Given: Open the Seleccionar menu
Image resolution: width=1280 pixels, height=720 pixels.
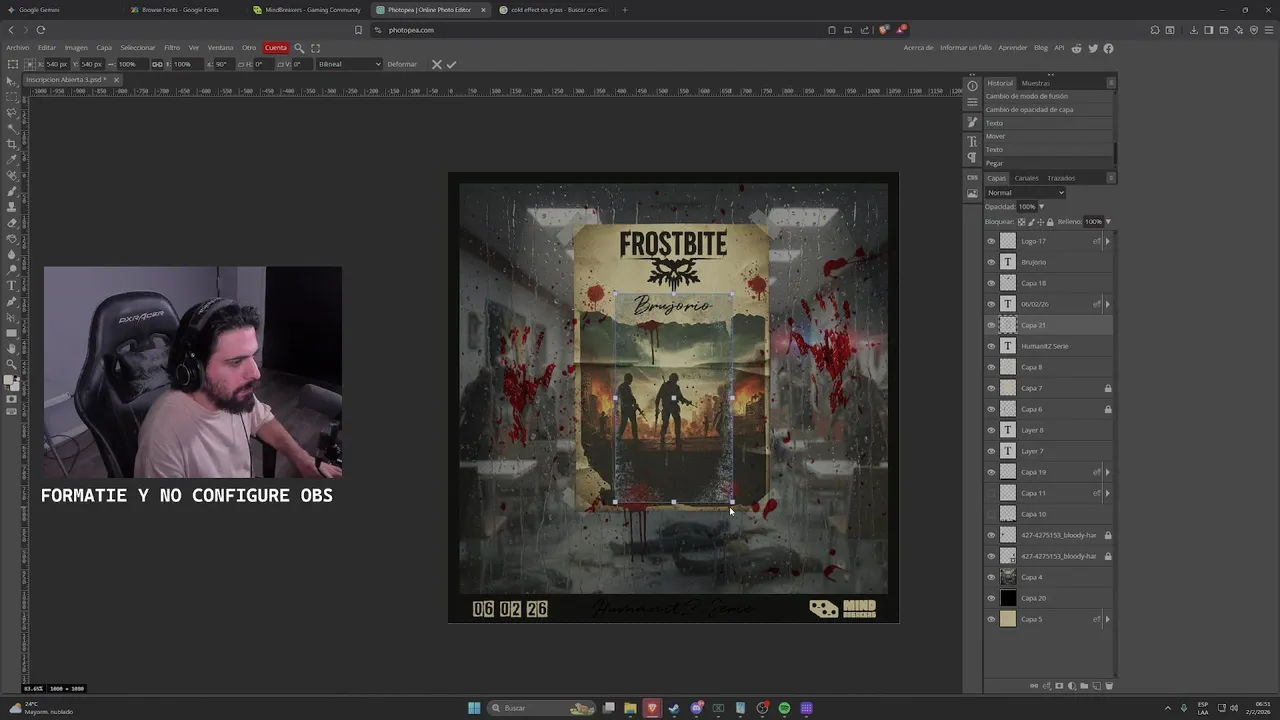Looking at the screenshot, I should click(x=138, y=48).
